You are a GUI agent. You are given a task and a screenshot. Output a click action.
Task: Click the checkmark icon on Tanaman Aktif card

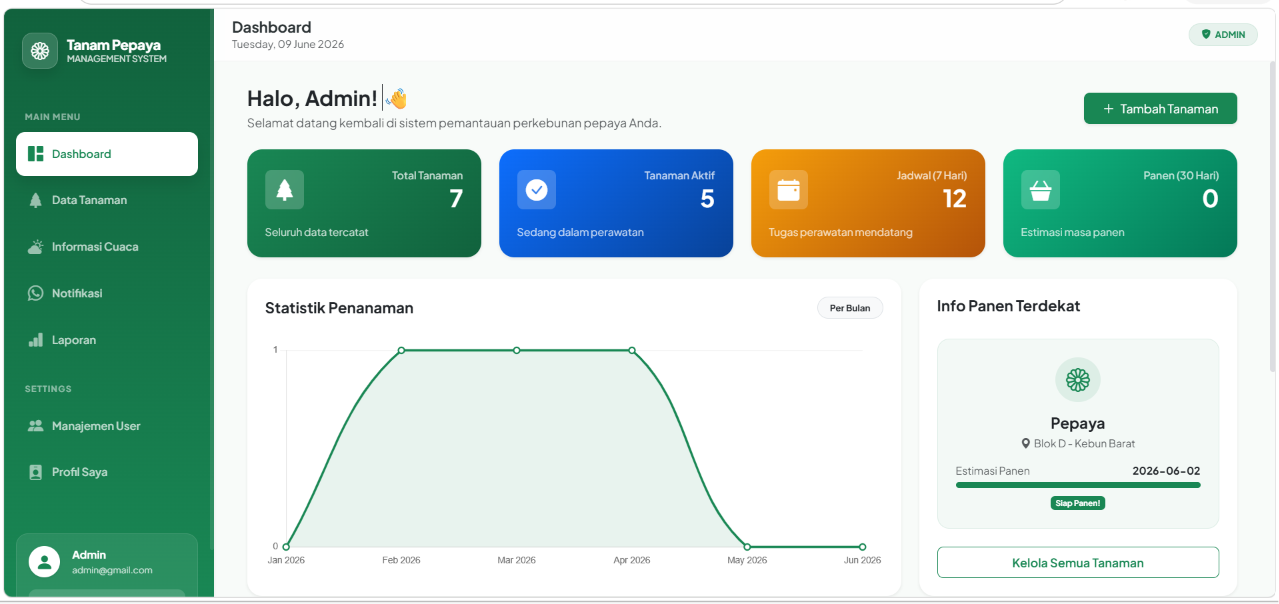click(536, 190)
